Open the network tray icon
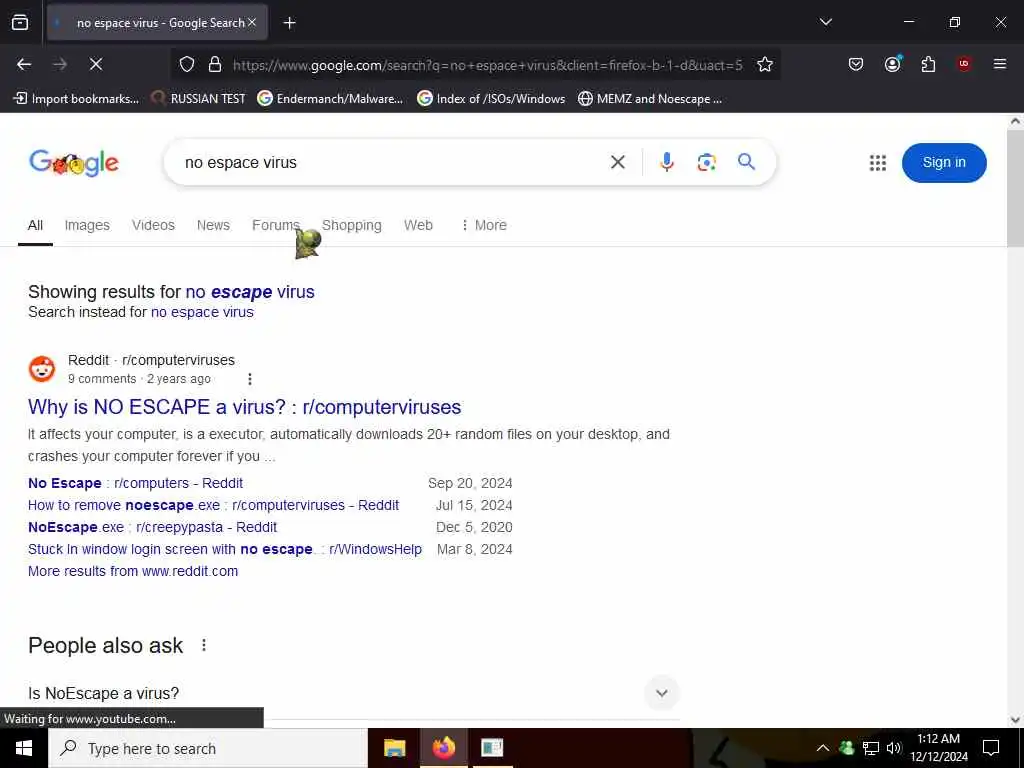The height and width of the screenshot is (768, 1024). click(x=871, y=748)
